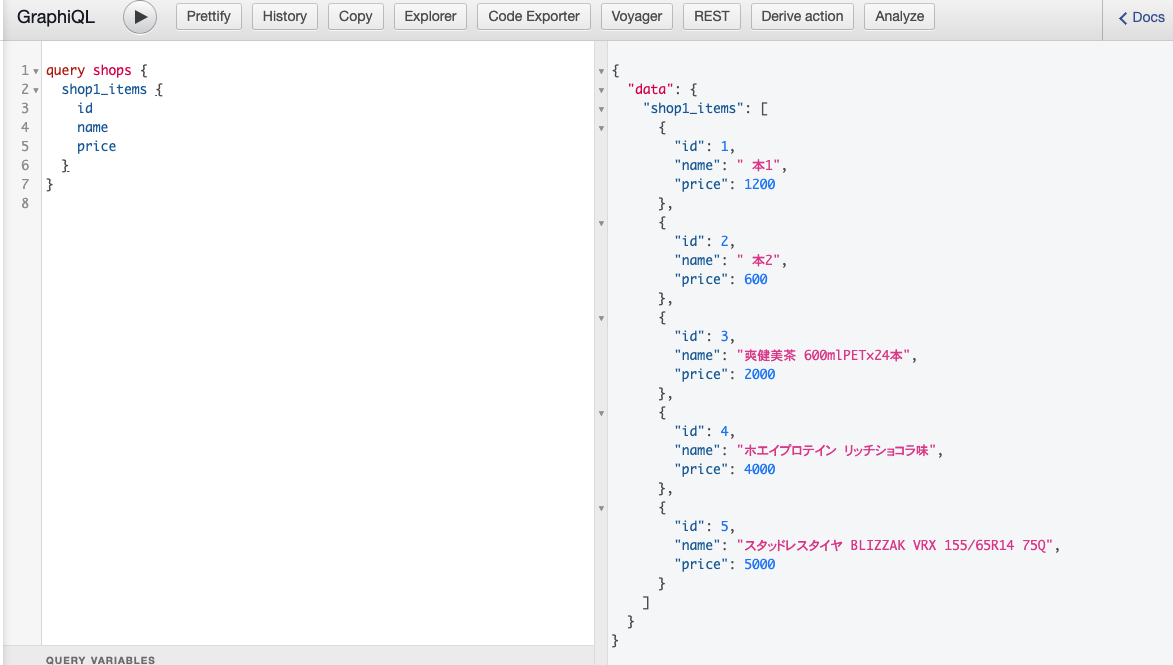Collapse the result item with id 3
The height and width of the screenshot is (665, 1173).
(x=601, y=319)
